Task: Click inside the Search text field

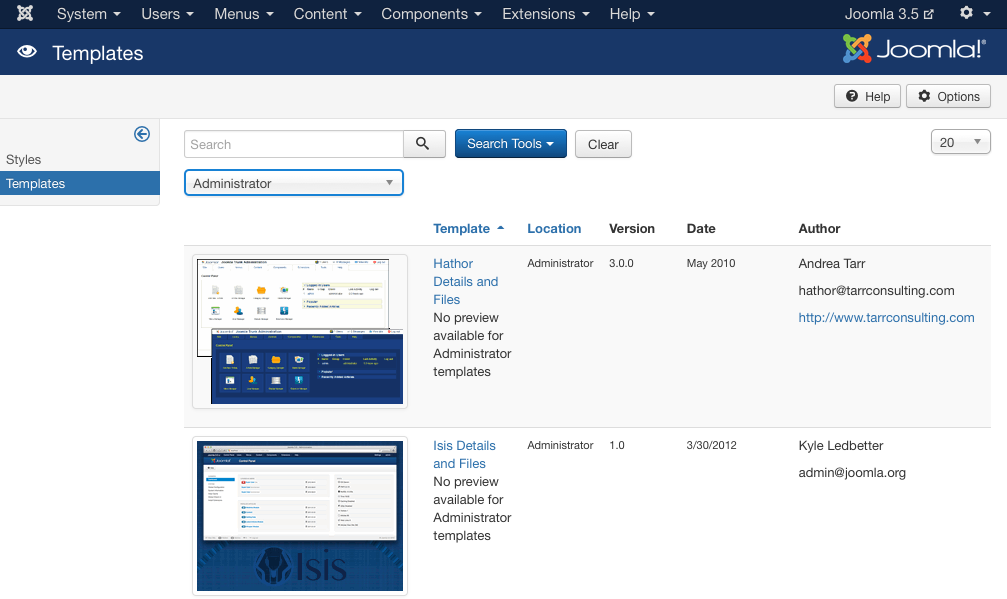Action: (x=293, y=144)
